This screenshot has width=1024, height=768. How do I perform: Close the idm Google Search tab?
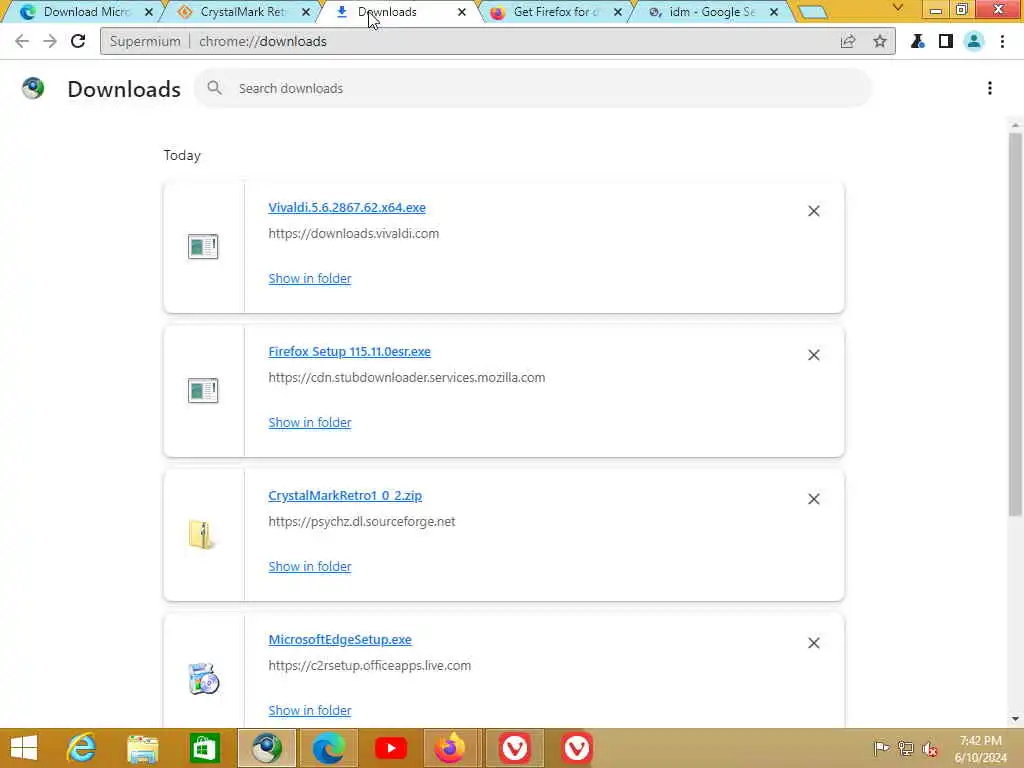click(774, 12)
